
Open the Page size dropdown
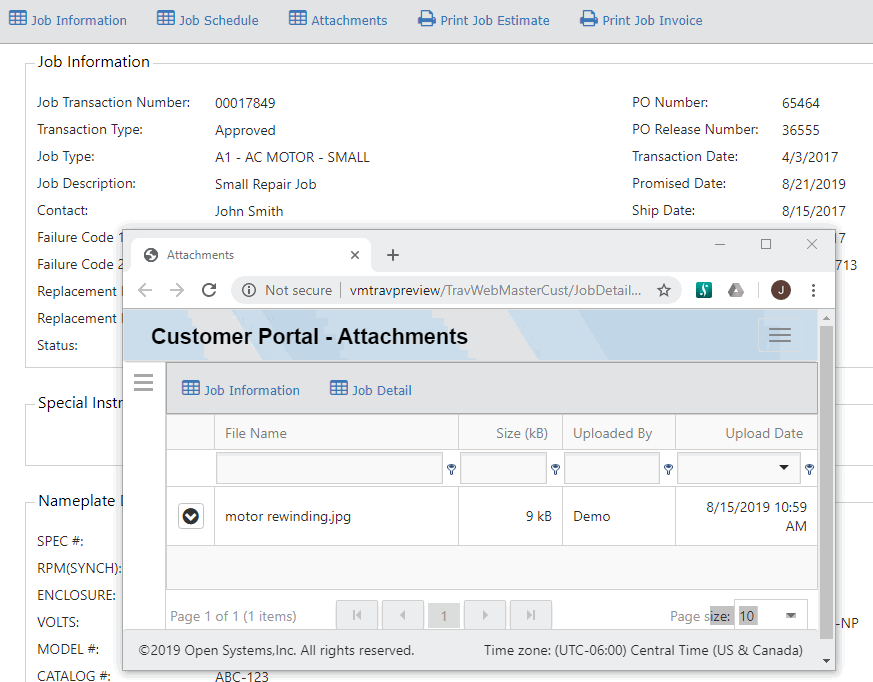[x=791, y=616]
